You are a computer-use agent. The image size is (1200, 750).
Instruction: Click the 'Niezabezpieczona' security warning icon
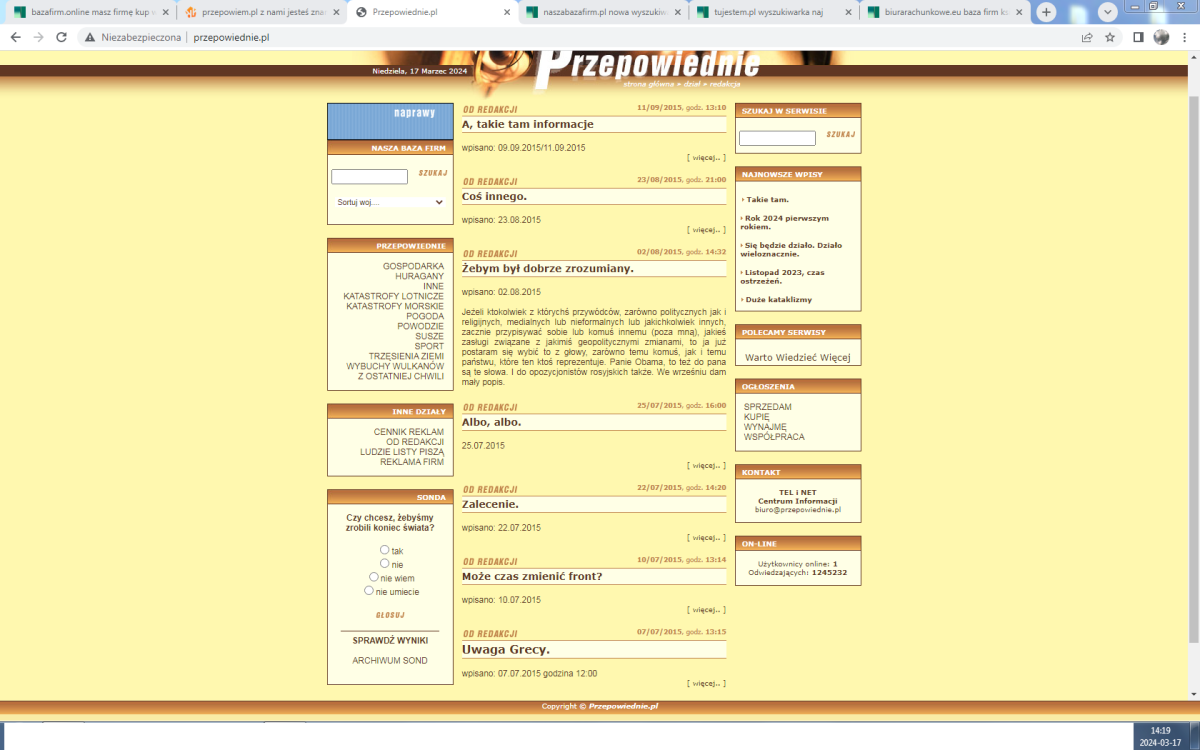coord(90,37)
